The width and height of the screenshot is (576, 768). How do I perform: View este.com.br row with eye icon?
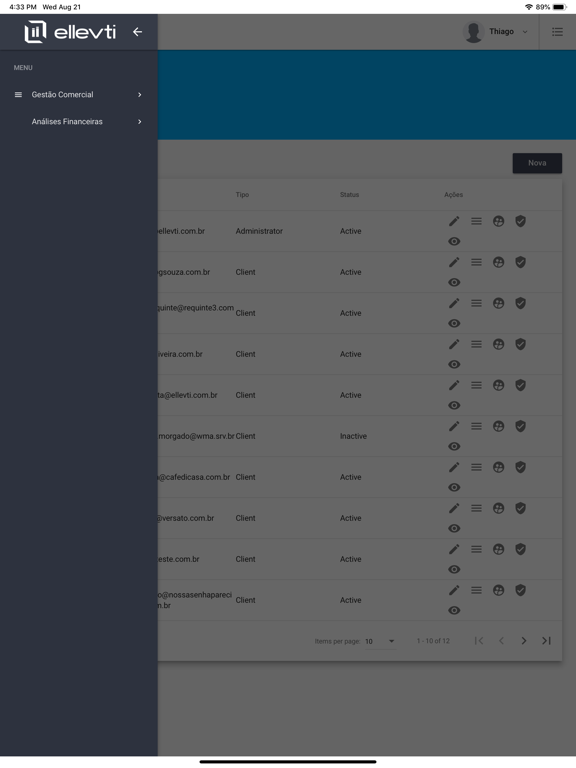click(x=454, y=570)
